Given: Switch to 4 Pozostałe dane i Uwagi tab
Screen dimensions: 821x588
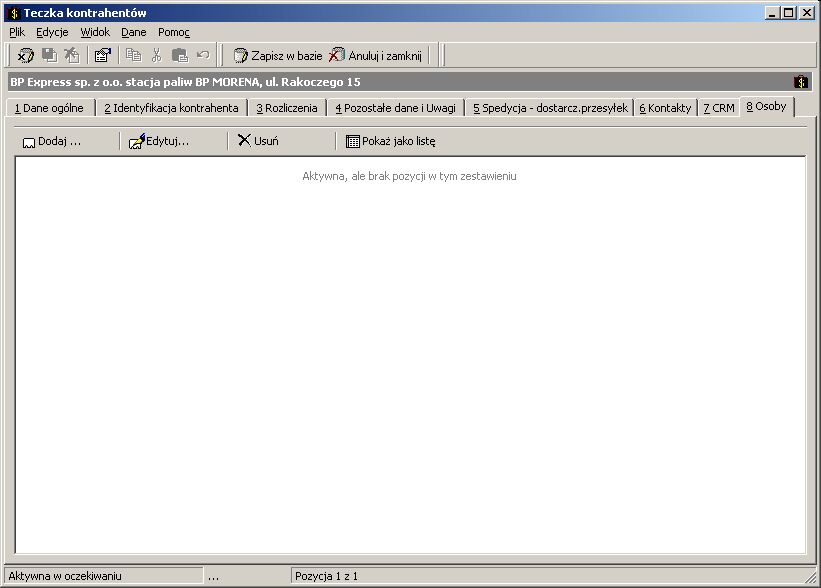Looking at the screenshot, I should 395,108.
